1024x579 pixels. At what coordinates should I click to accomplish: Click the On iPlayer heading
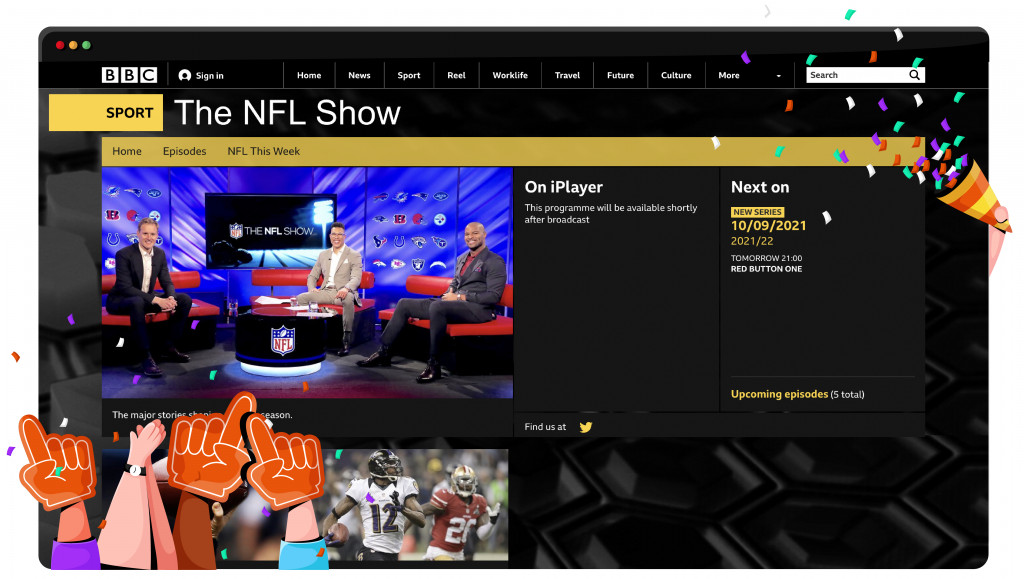564,187
